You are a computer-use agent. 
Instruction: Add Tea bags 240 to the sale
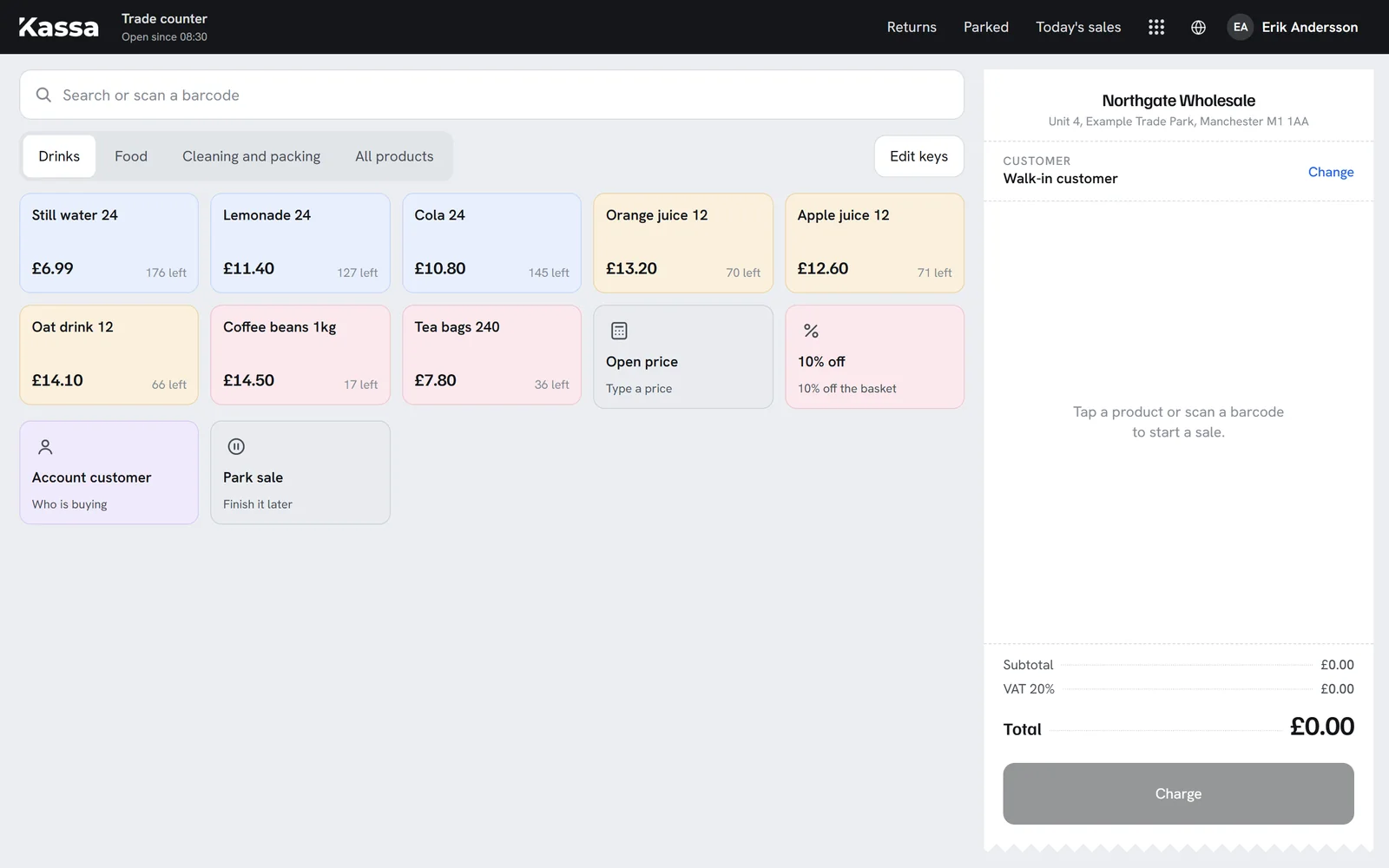(x=491, y=355)
